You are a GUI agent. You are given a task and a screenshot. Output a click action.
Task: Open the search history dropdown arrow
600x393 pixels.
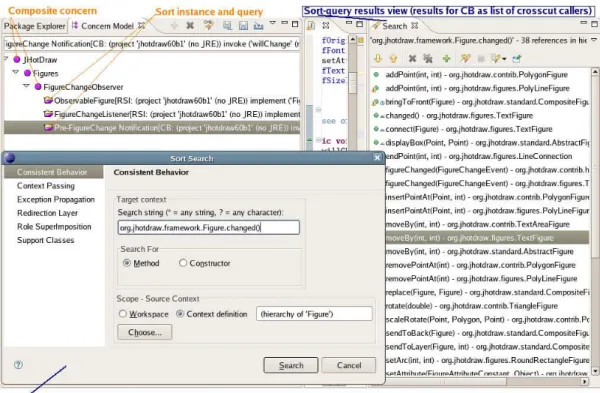[505, 59]
